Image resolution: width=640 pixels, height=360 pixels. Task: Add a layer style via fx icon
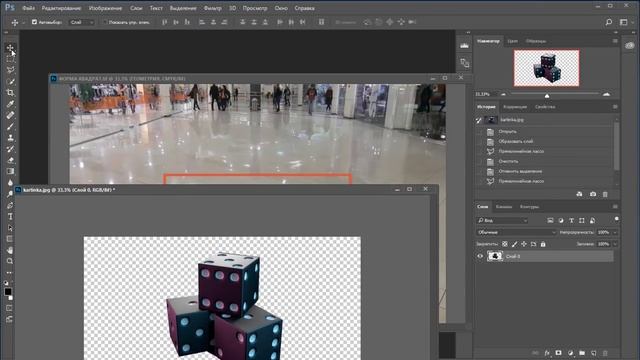coord(547,353)
